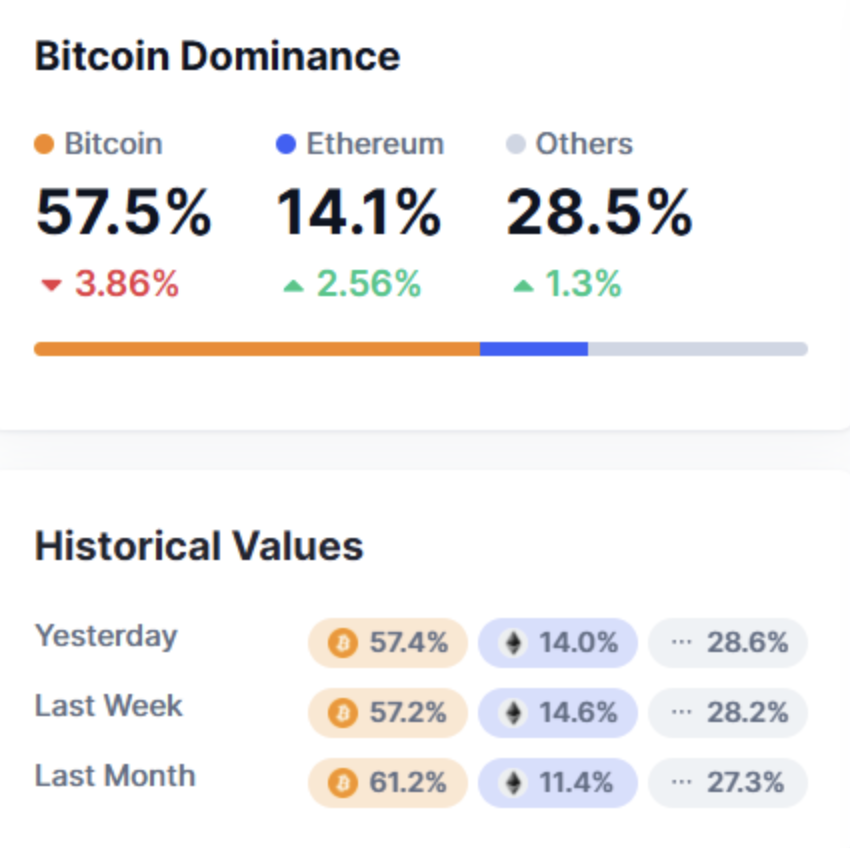Image resolution: width=850 pixels, height=848 pixels.
Task: Select the 61.2% Bitcoin Last Month pill
Action: point(388,782)
